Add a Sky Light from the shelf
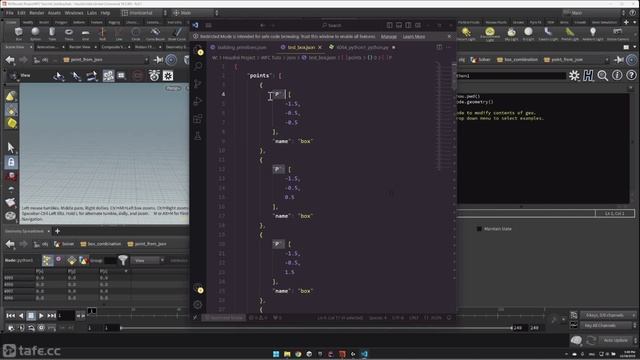 [511, 33]
